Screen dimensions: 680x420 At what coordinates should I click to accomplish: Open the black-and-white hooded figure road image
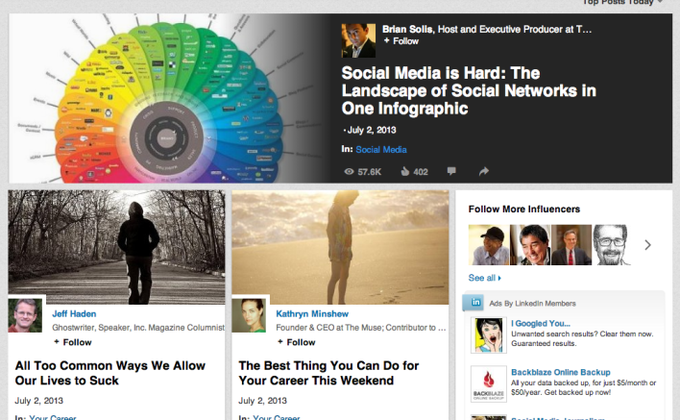117,247
